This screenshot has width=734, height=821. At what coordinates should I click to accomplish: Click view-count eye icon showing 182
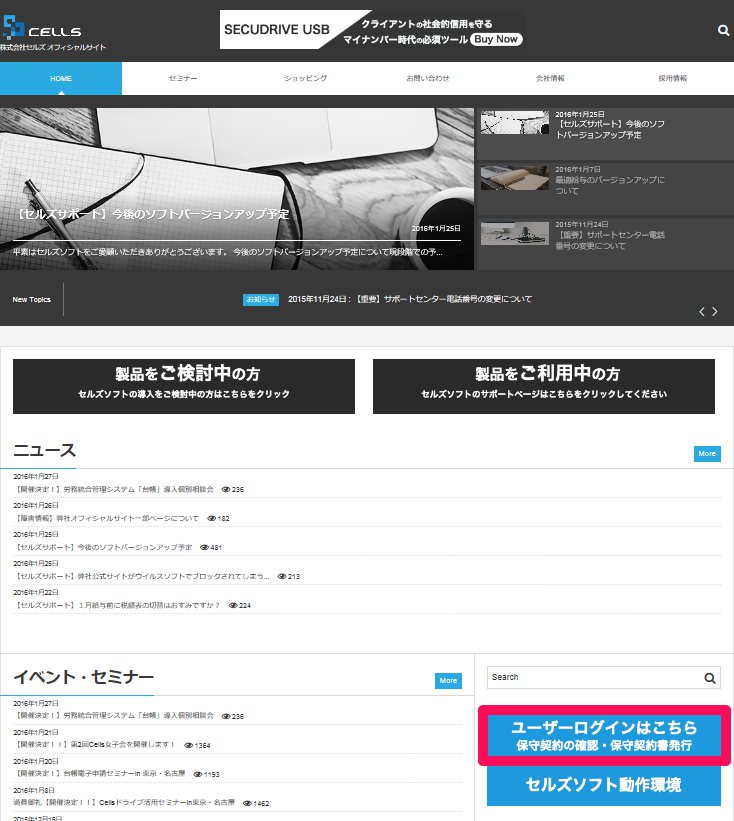pyautogui.click(x=212, y=518)
